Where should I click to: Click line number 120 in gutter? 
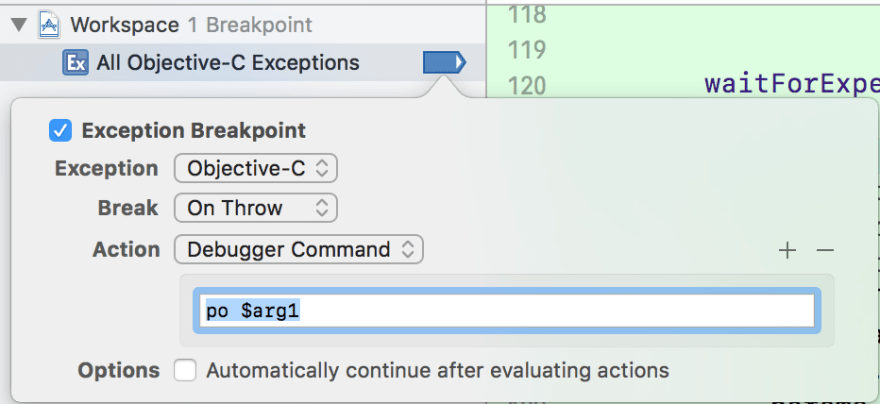526,86
